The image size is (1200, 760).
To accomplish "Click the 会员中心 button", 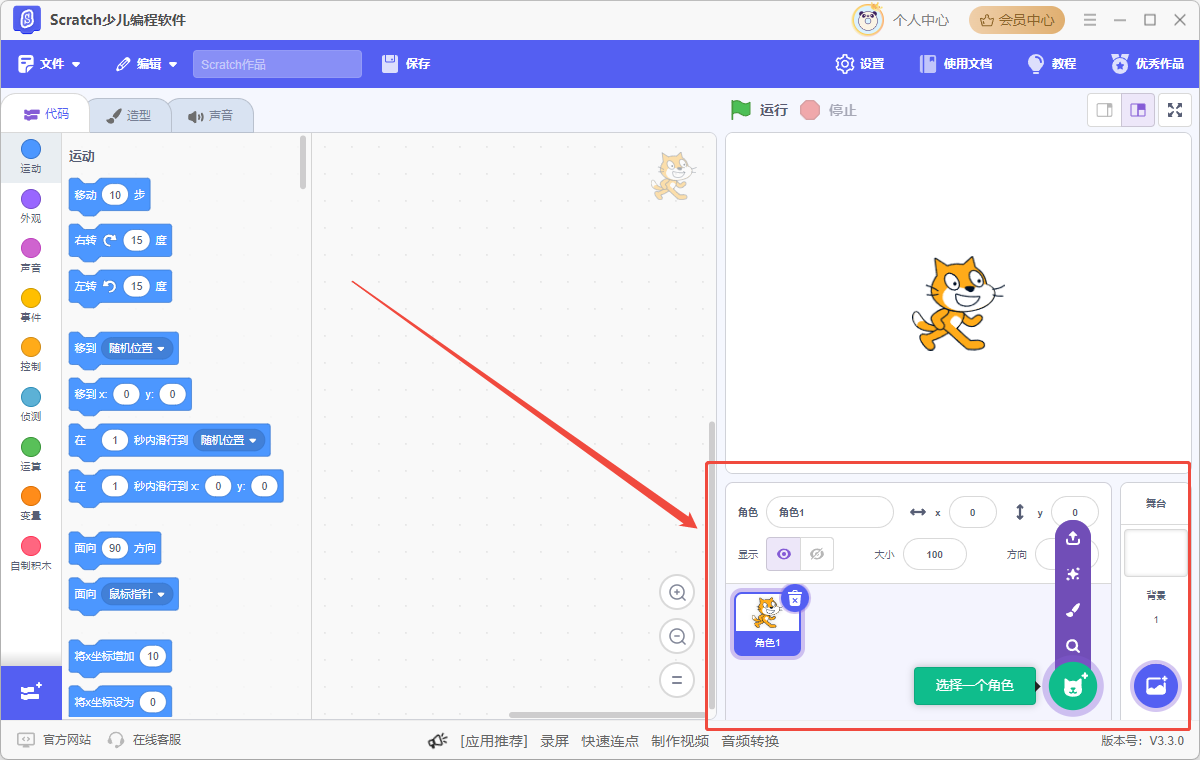I will [1017, 19].
